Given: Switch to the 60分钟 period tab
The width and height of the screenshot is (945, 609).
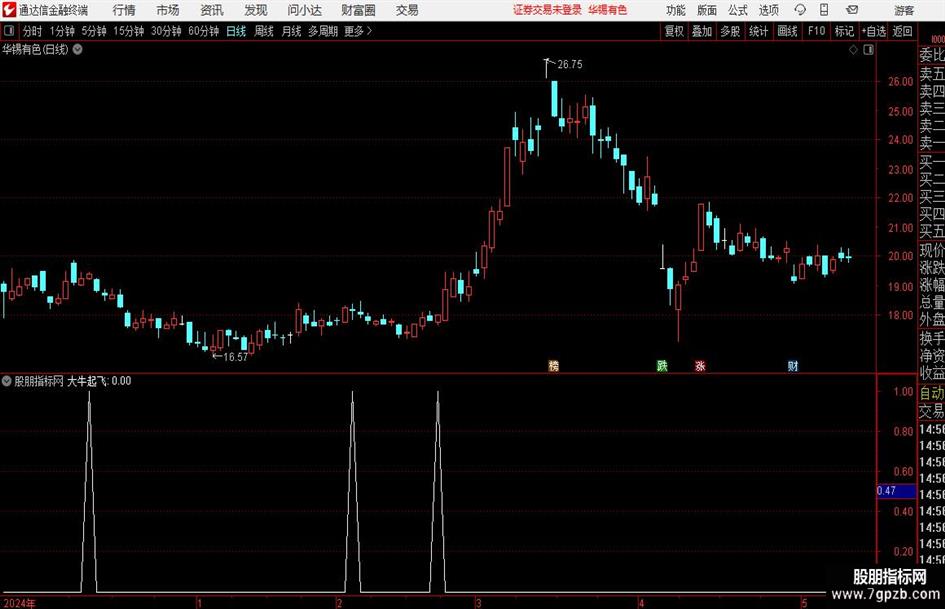Looking at the screenshot, I should coord(204,31).
